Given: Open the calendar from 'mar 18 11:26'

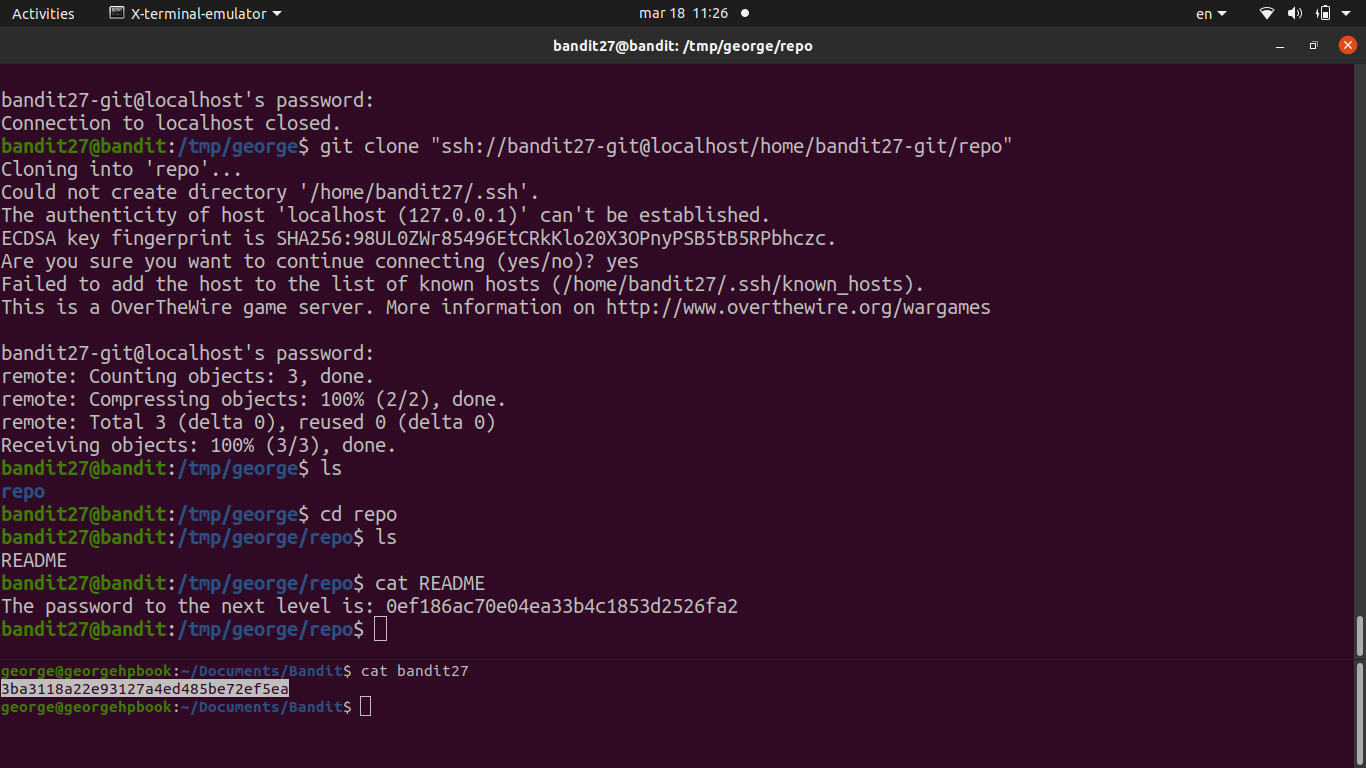Looking at the screenshot, I should 683,14.
